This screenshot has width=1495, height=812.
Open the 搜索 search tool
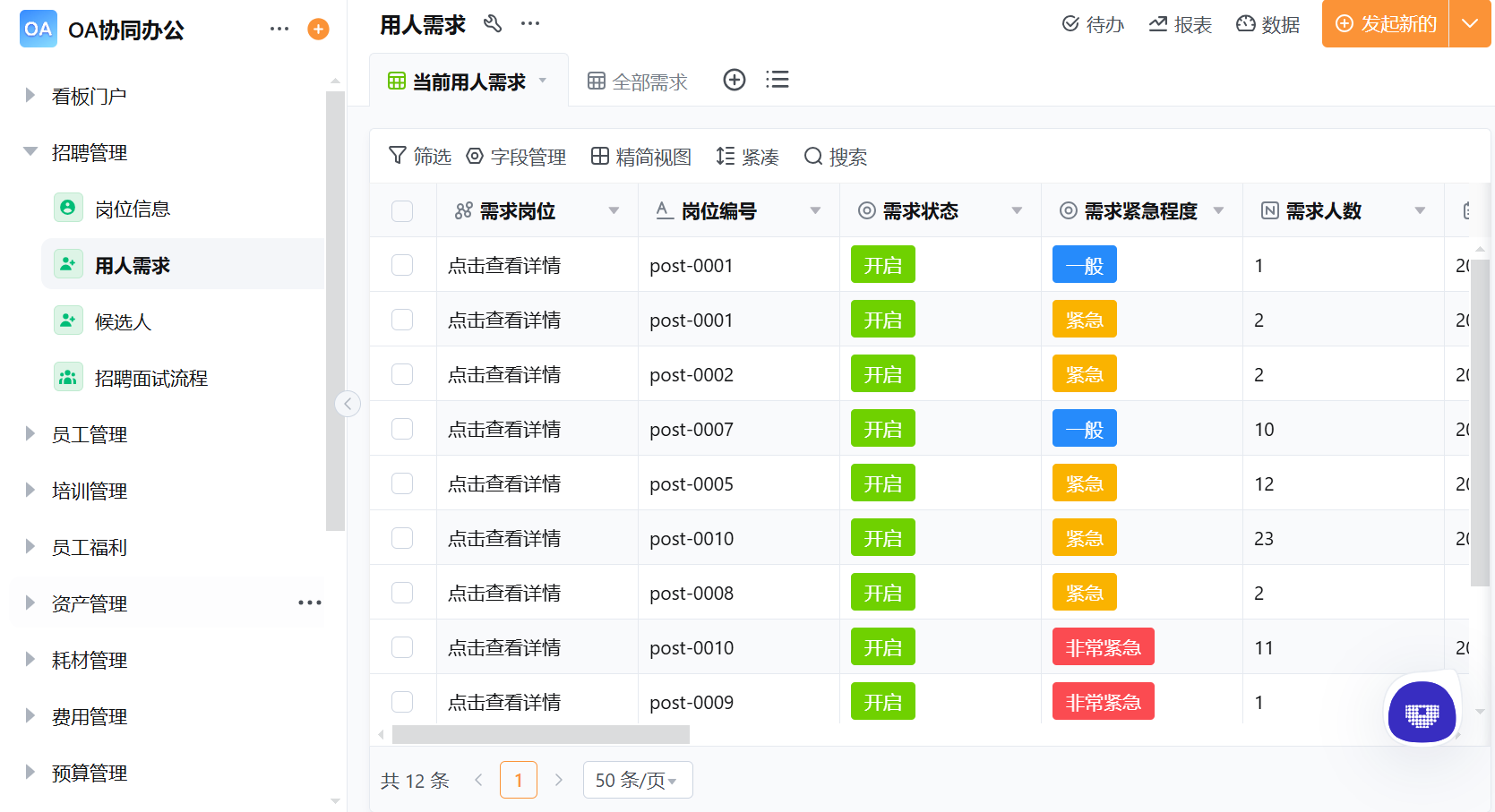pyautogui.click(x=835, y=157)
